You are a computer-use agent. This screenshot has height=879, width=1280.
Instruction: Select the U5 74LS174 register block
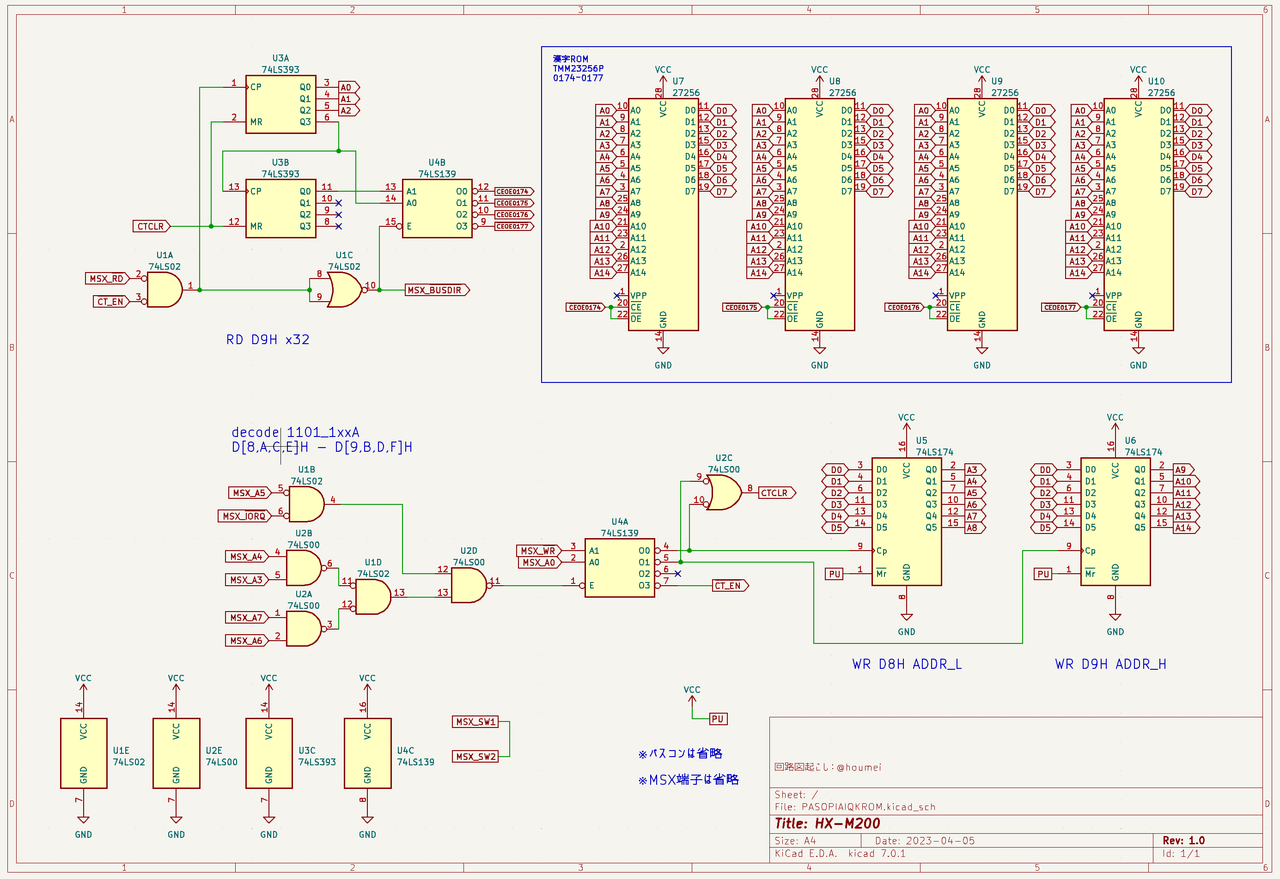point(906,522)
